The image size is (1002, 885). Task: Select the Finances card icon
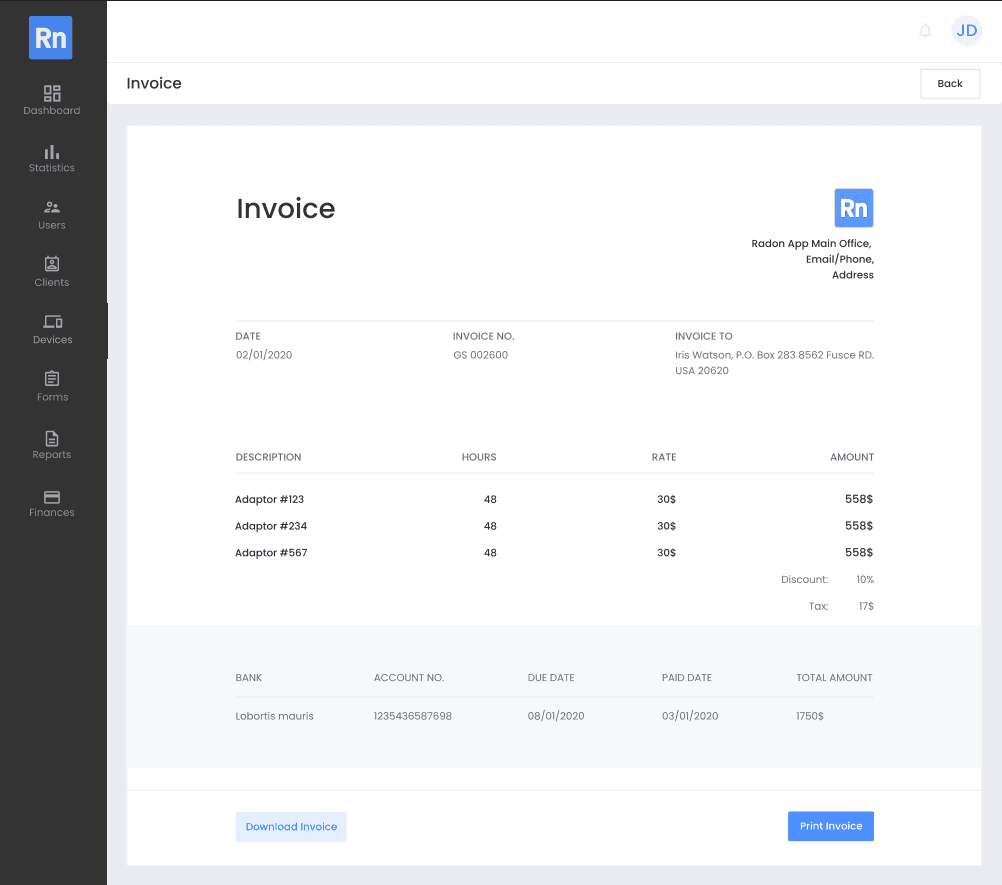52,497
